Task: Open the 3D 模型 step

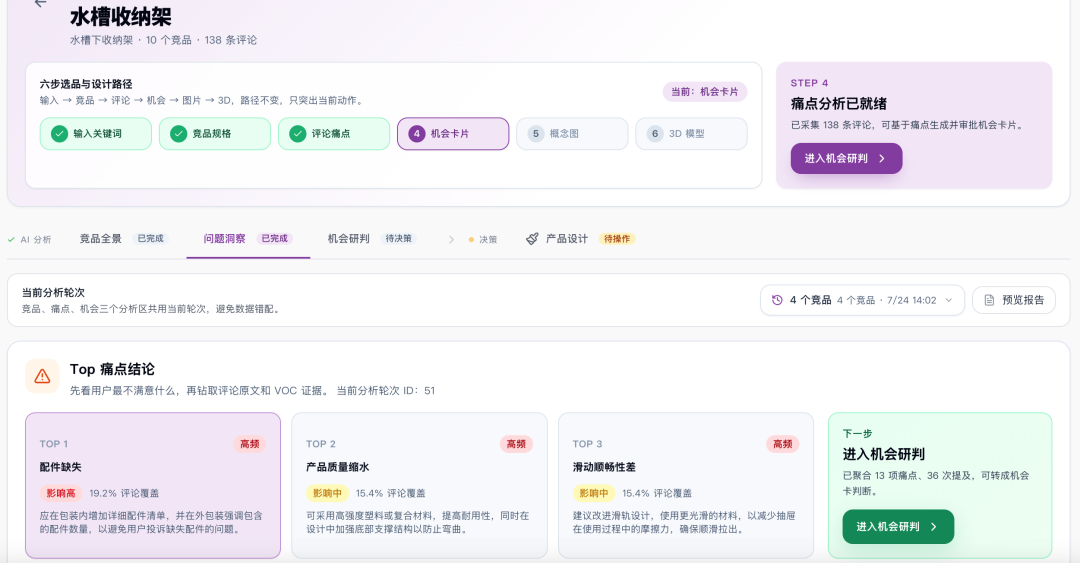Action: (692, 134)
